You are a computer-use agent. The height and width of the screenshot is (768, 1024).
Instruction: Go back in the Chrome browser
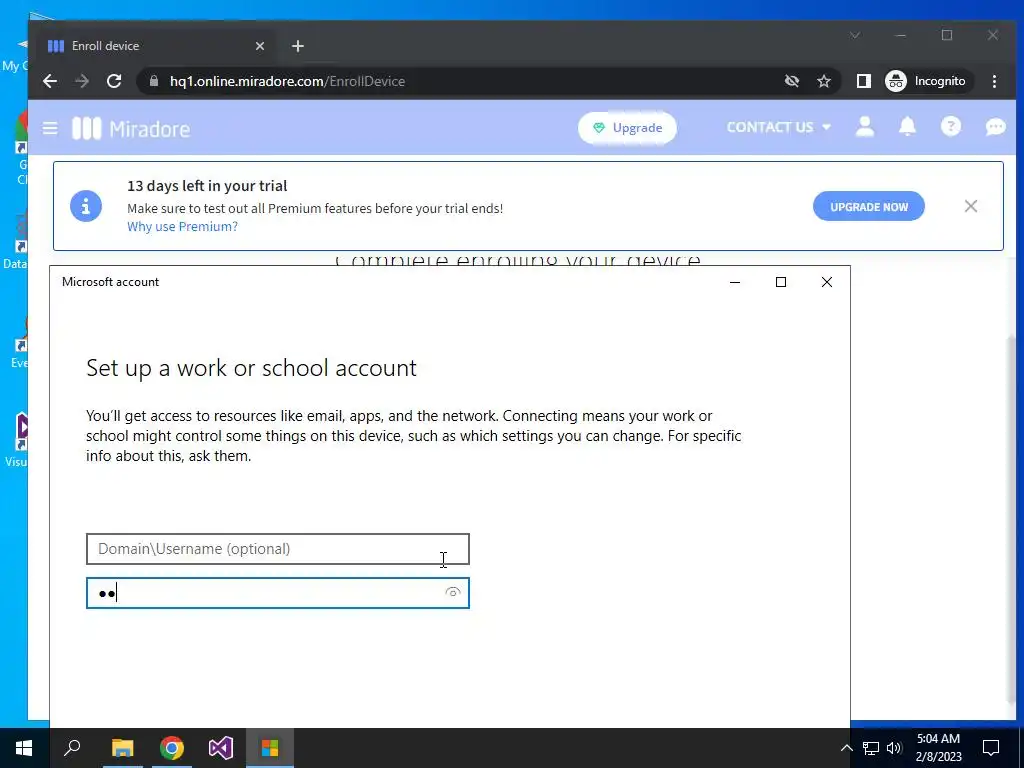(50, 81)
